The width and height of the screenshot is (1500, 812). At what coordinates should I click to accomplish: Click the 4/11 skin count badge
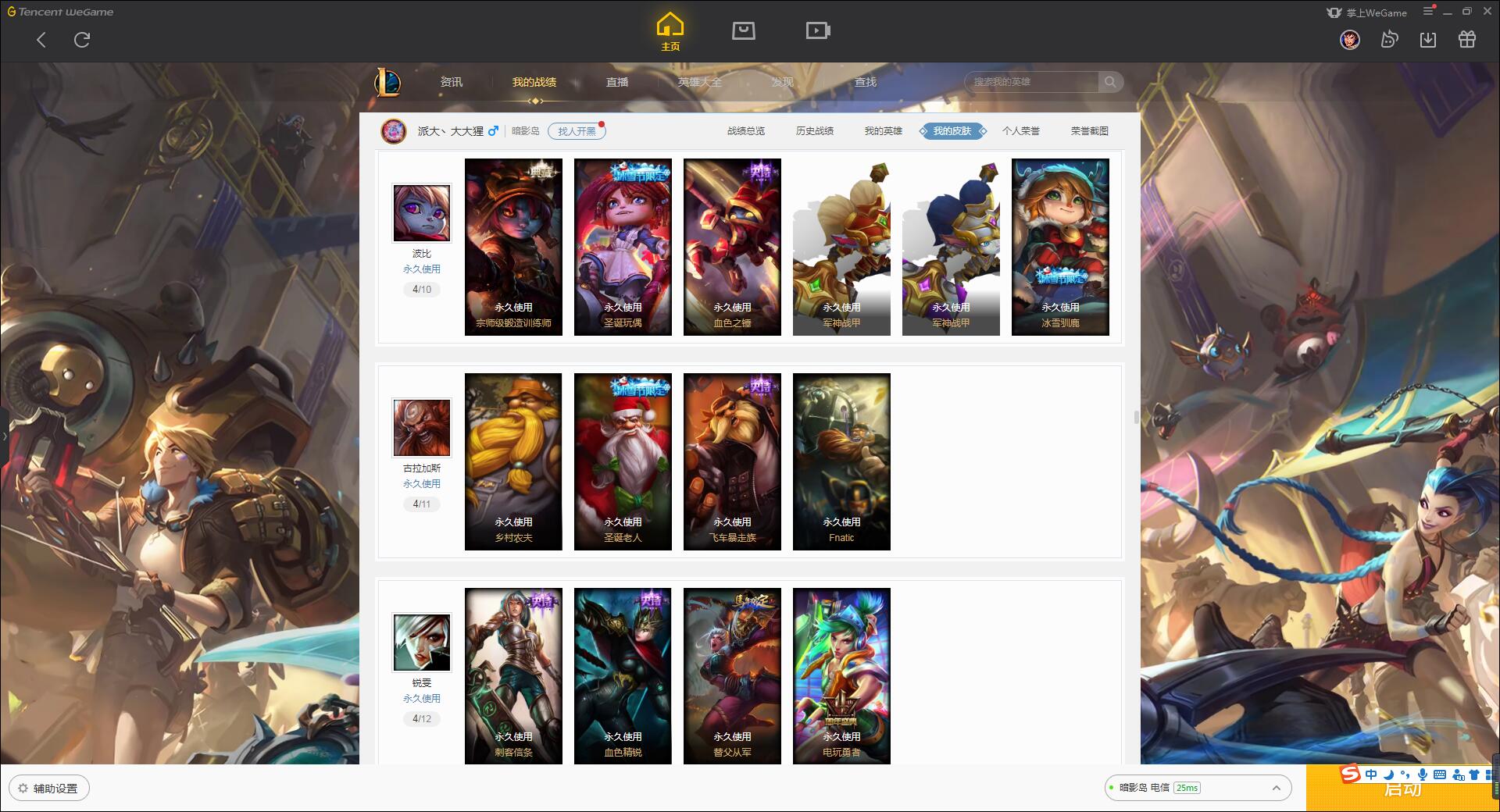point(422,504)
